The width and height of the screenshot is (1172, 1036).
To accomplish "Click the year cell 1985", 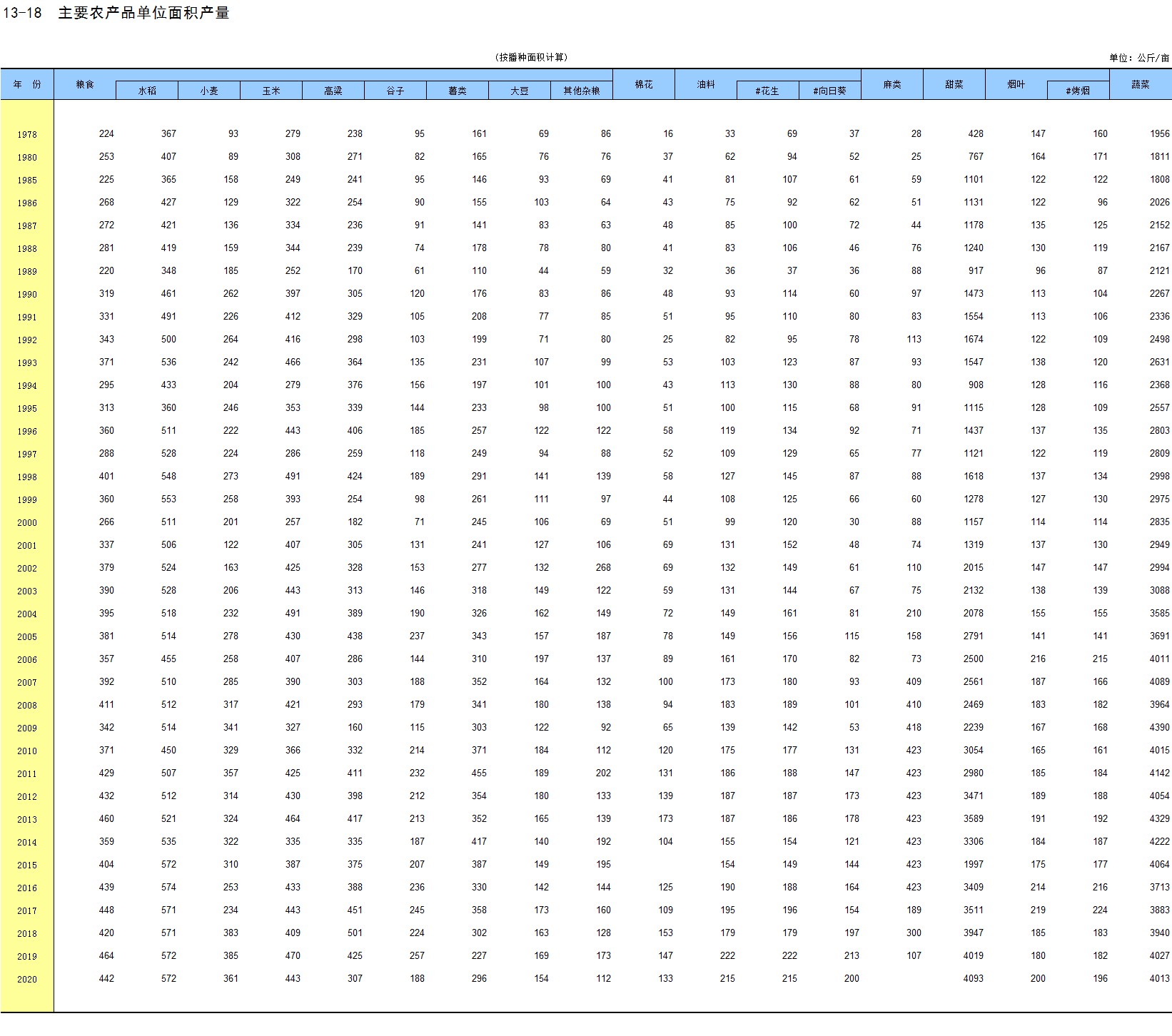I will point(27,180).
